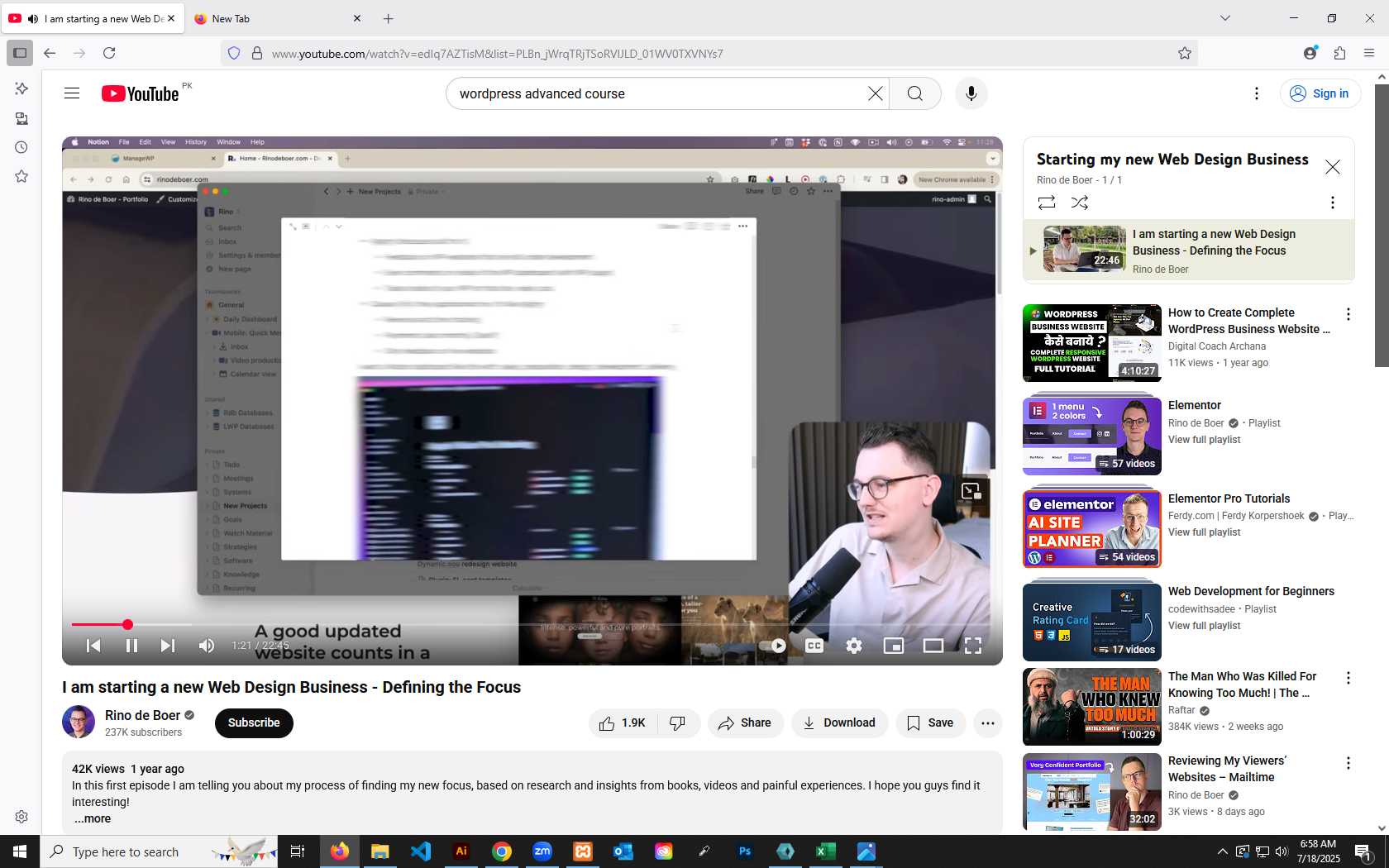
Task: Open playlist options three-dot menu
Action: 1331,203
